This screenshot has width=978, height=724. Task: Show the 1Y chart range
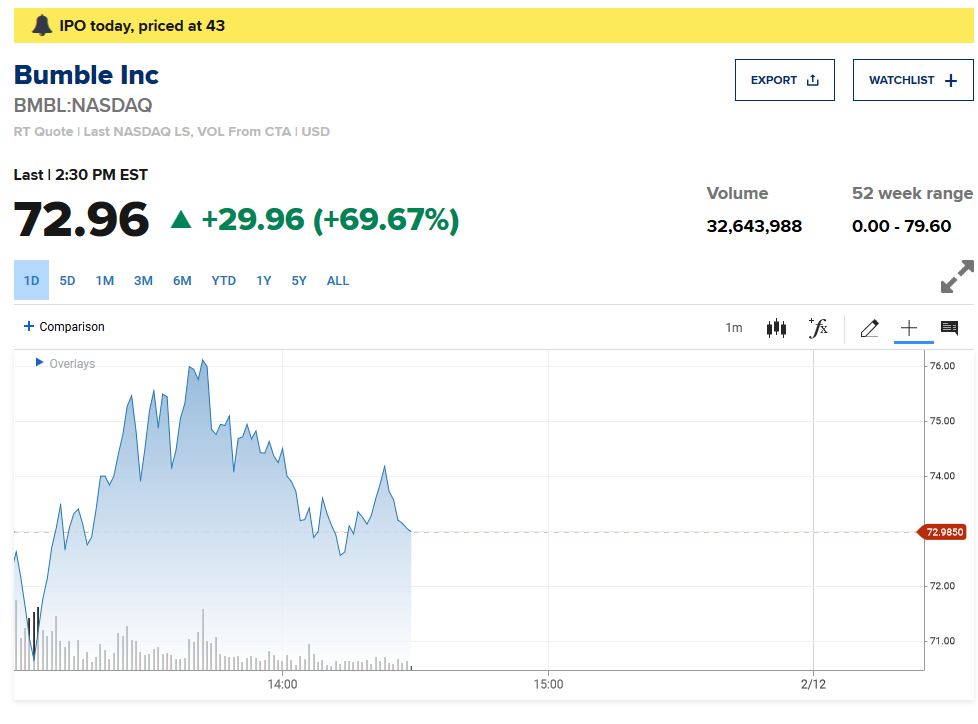[x=263, y=281]
